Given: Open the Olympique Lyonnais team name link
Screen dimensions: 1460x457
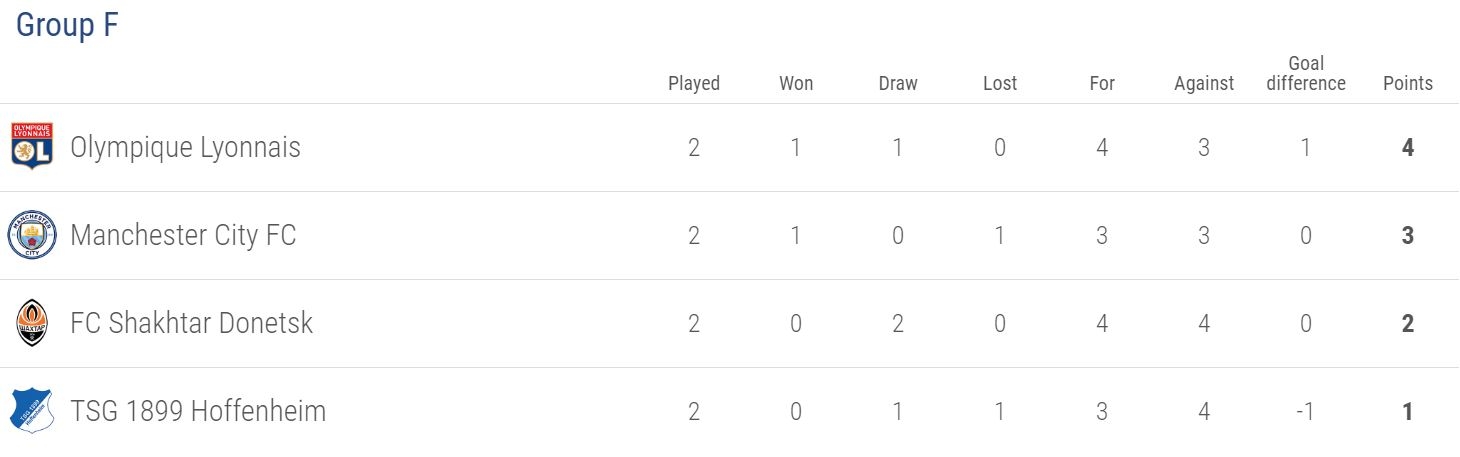Looking at the screenshot, I should point(185,148).
